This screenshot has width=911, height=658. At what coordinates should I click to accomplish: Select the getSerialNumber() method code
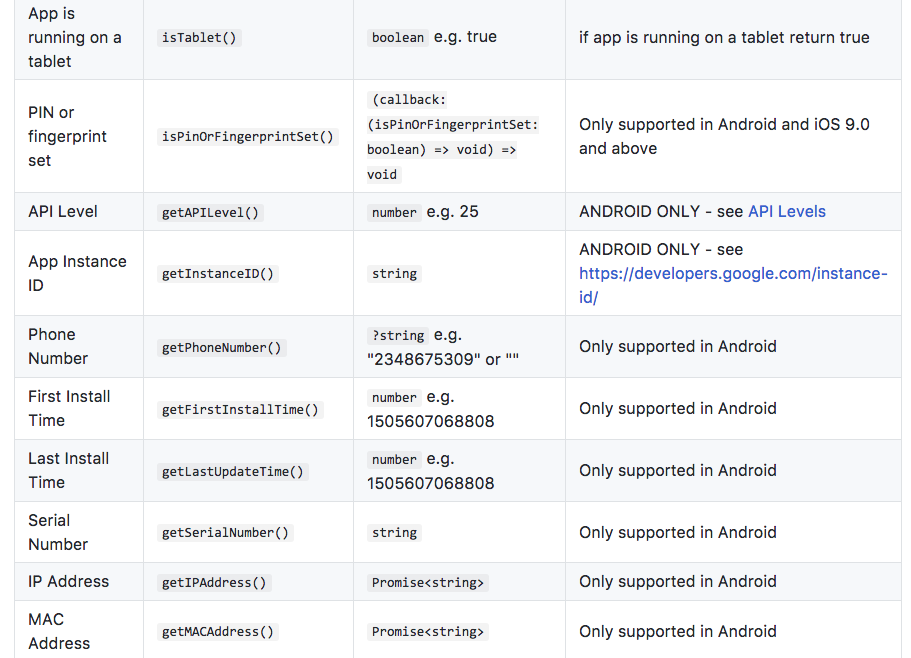tap(225, 533)
